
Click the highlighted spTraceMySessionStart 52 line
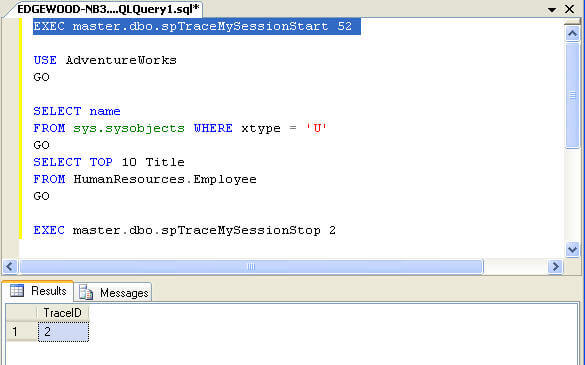click(197, 26)
